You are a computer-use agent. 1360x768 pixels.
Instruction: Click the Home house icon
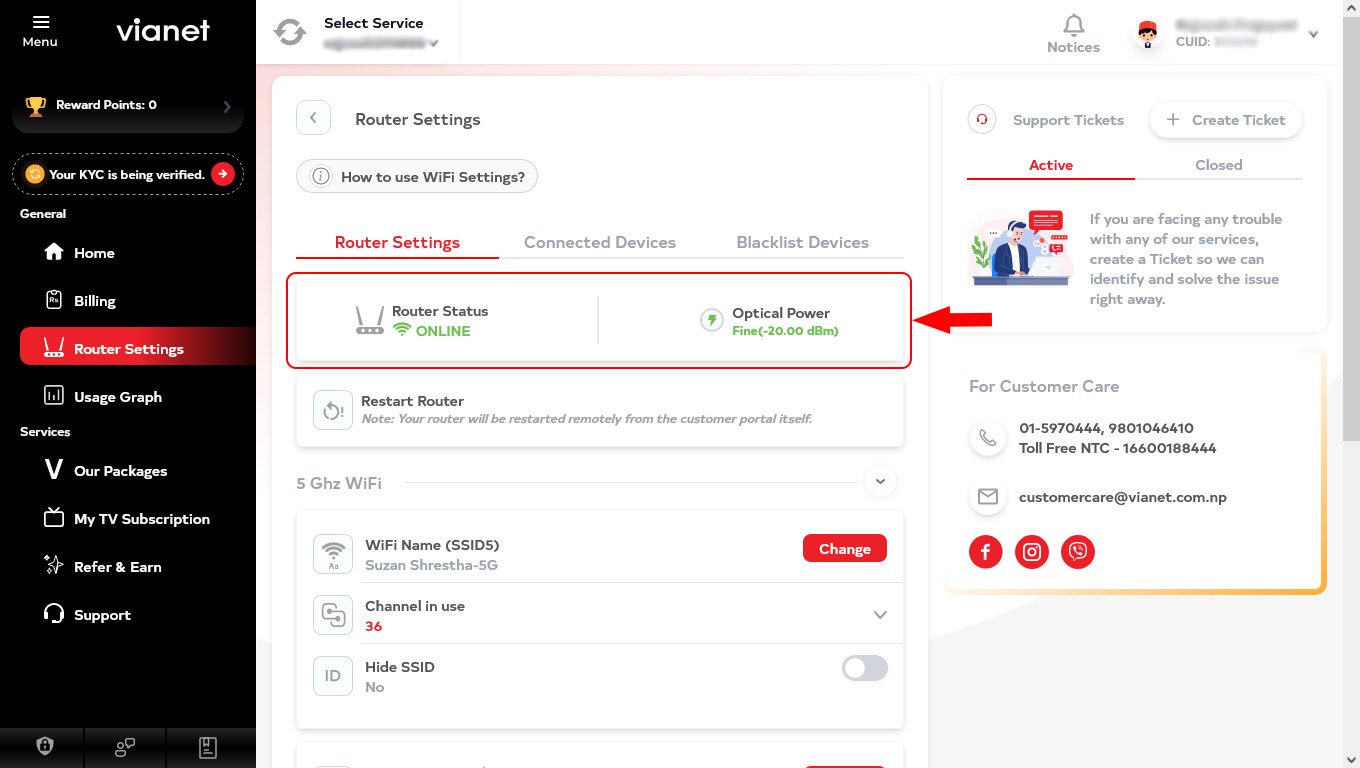[54, 252]
